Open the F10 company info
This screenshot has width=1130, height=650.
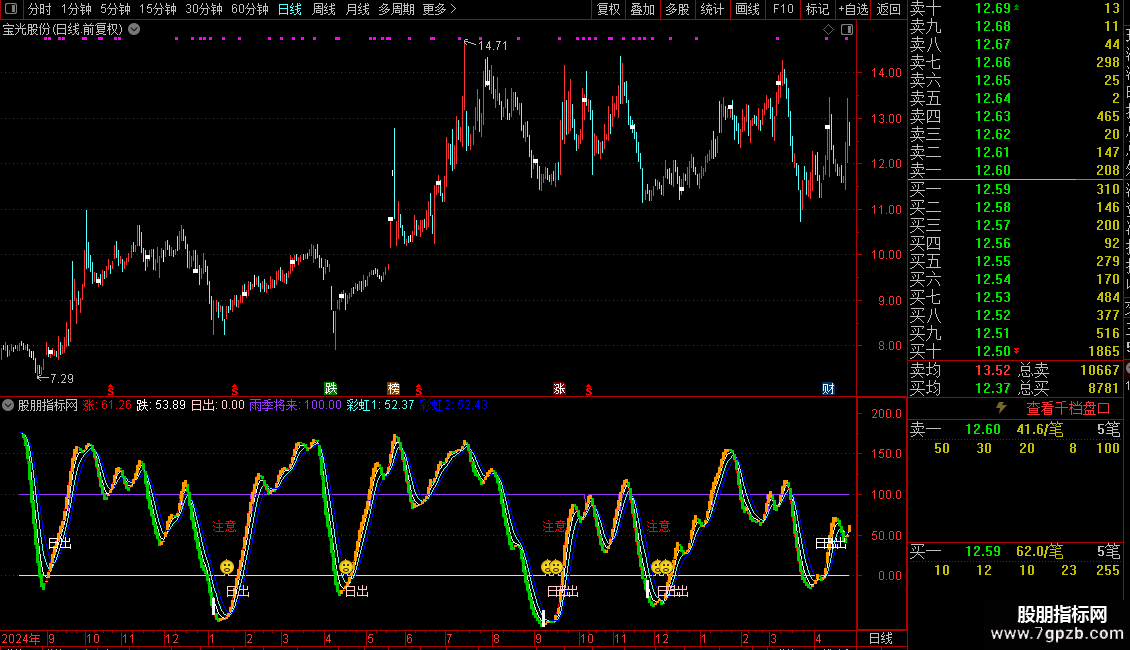click(x=783, y=9)
